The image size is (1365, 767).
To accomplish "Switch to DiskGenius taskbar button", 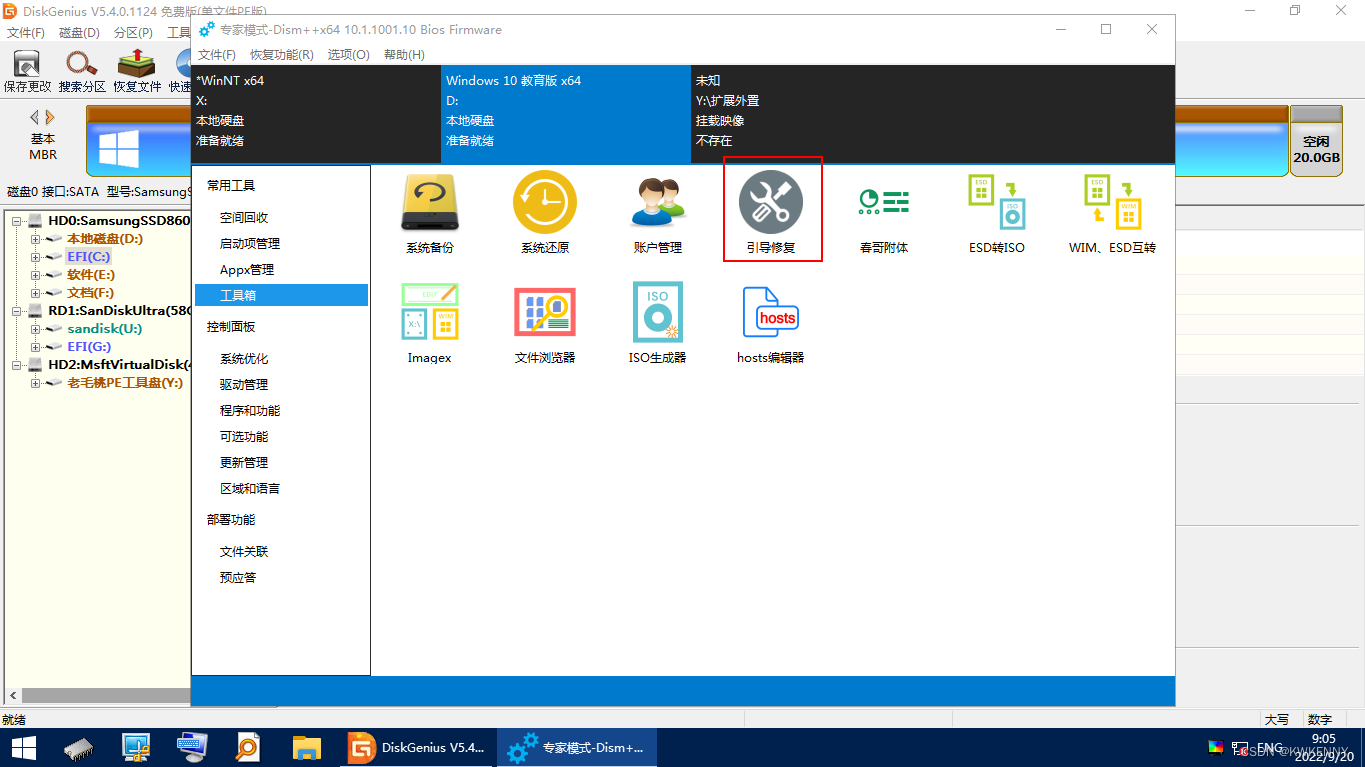I will [416, 747].
